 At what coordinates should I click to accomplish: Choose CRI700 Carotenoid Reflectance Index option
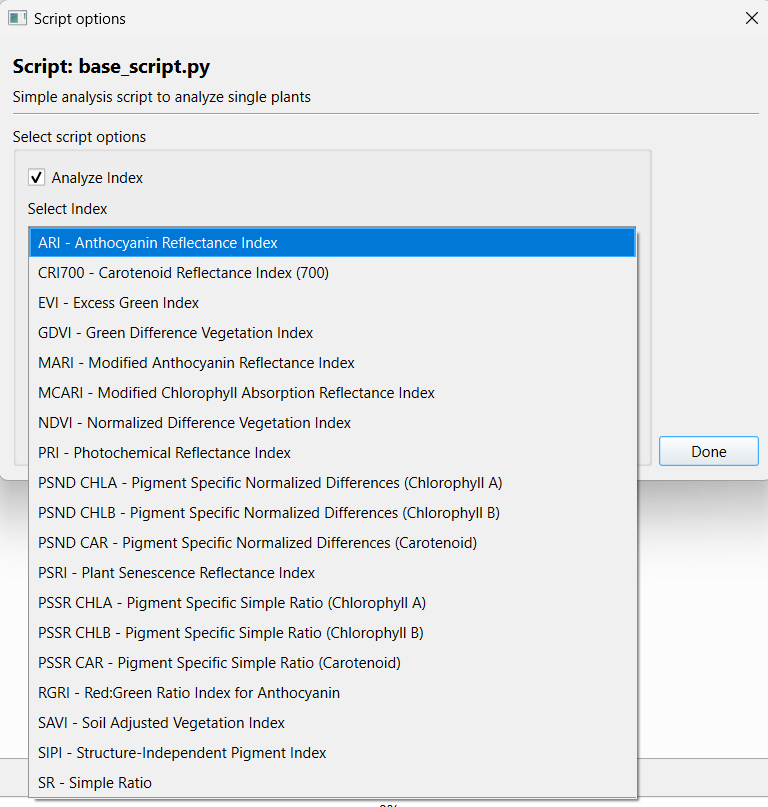click(183, 273)
